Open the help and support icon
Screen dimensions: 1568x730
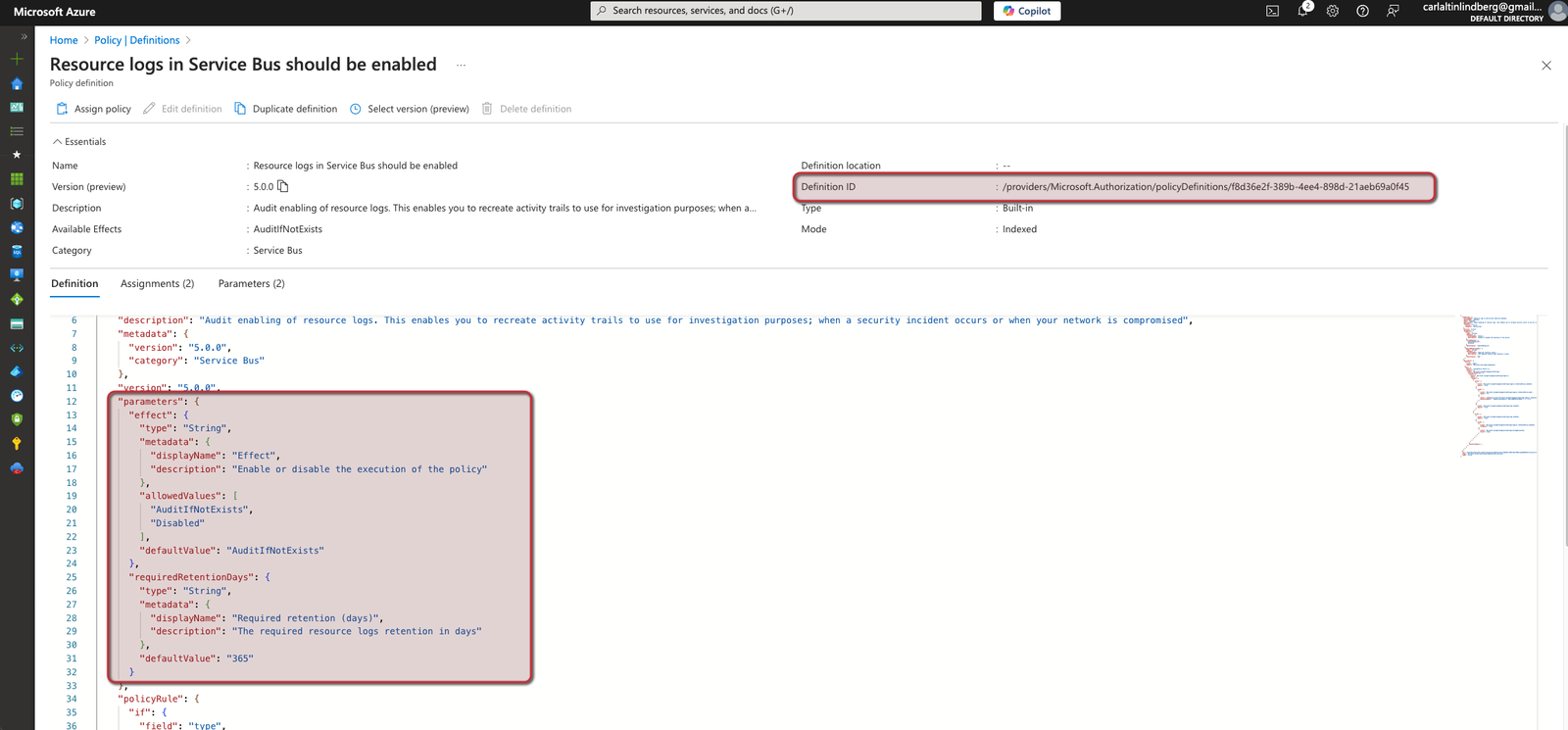1362,11
